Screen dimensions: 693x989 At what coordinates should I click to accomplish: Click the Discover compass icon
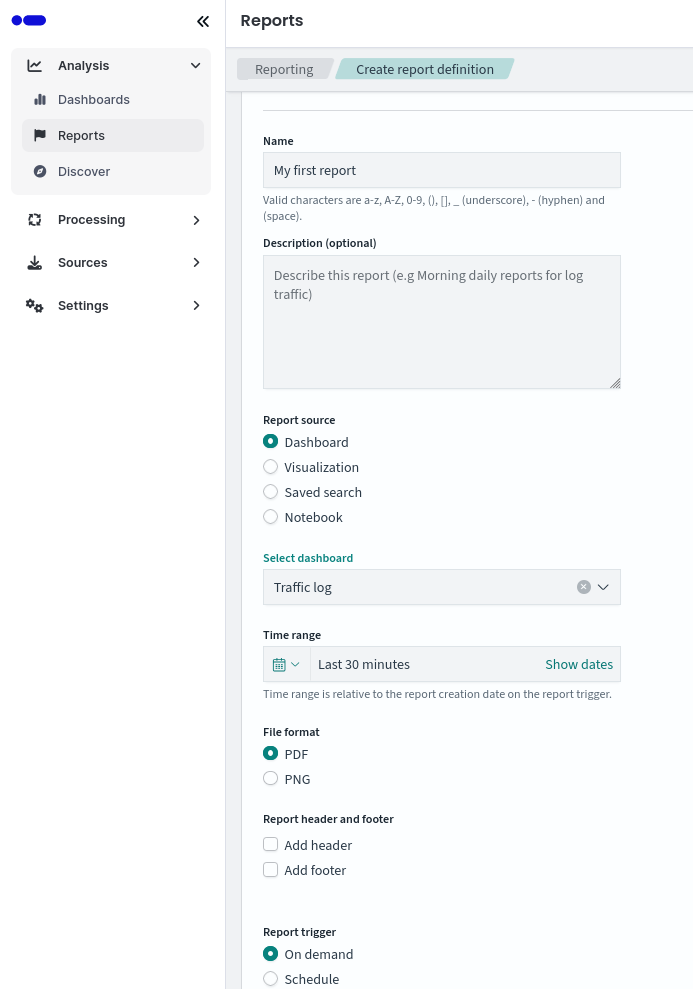(x=40, y=172)
